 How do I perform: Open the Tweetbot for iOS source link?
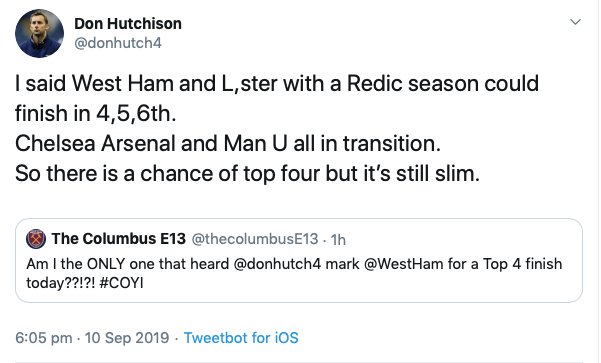pyautogui.click(x=241, y=338)
